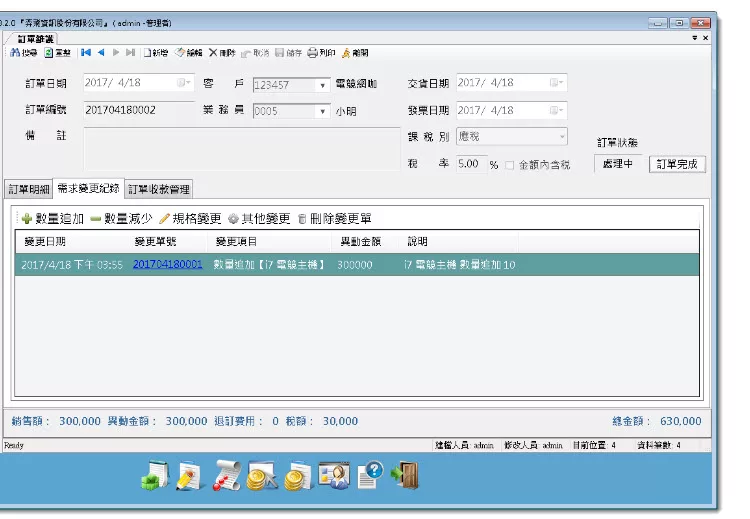This screenshot has width=750, height=519.
Task: Open the 訂單日期 date picker dropdown
Action: pyautogui.click(x=184, y=83)
